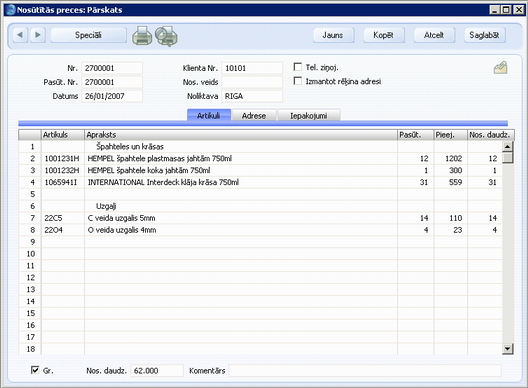Open print preview icon with magnifier
This screenshot has height=388, width=528.
click(166, 36)
